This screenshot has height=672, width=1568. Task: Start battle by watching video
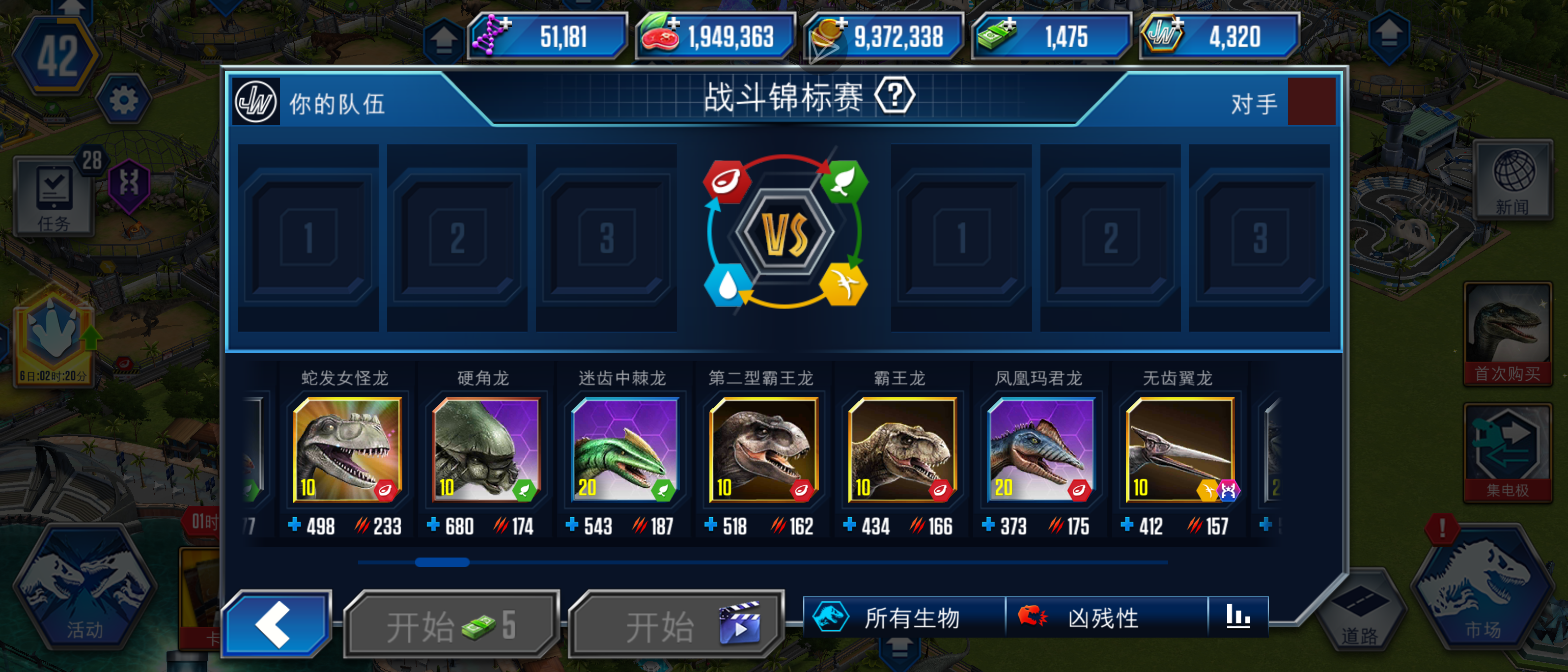pos(677,624)
